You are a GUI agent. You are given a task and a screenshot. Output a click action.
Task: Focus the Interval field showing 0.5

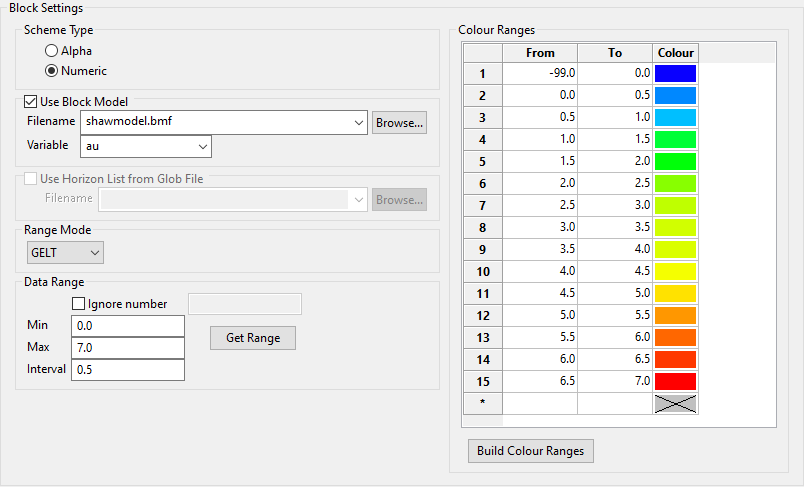coord(128,370)
